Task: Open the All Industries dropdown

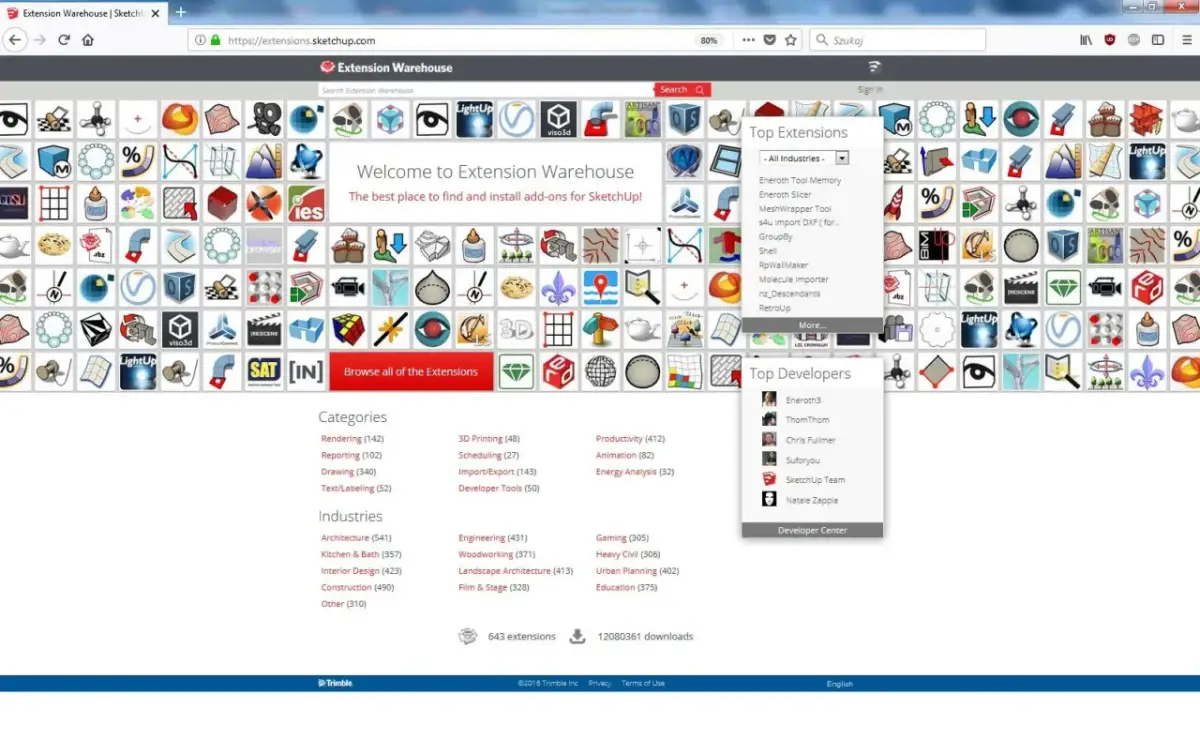Action: click(804, 158)
